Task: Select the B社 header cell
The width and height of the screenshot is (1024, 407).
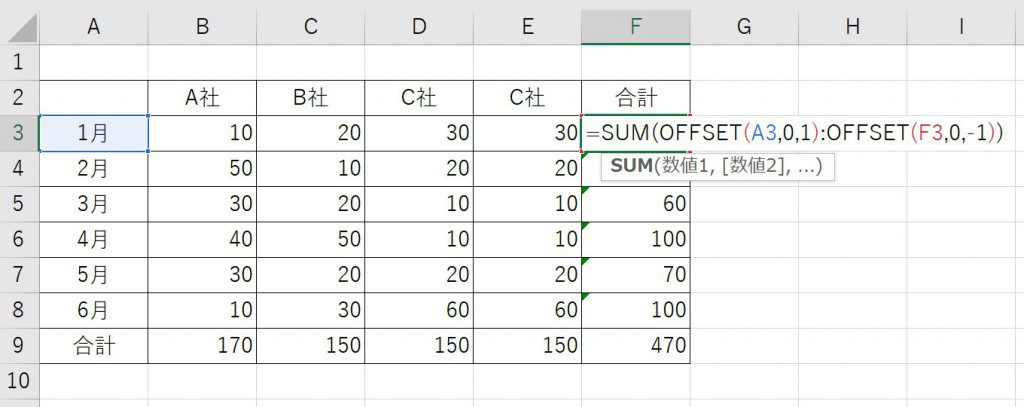Action: point(311,98)
